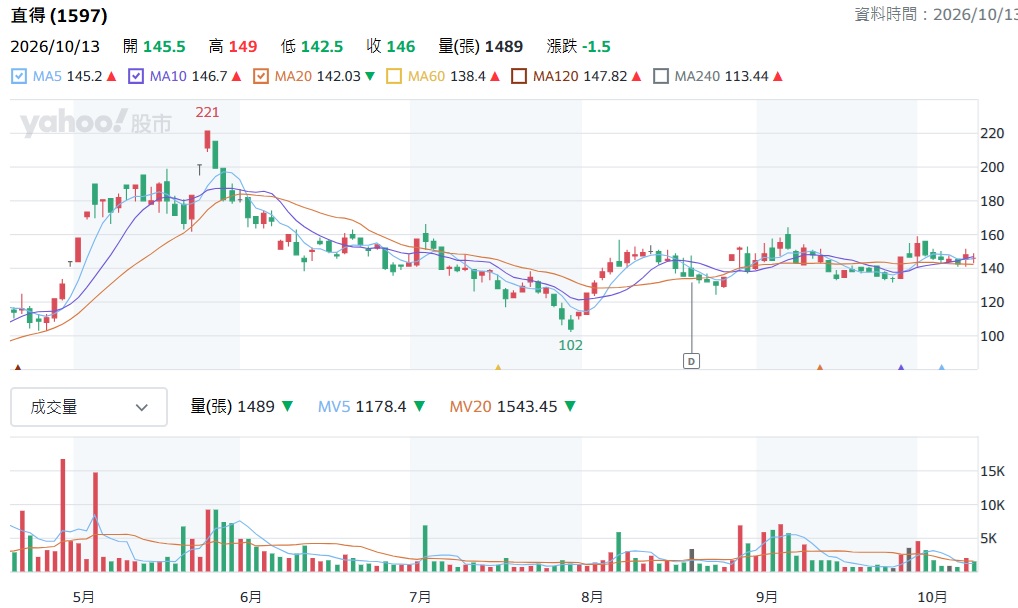Click the red up arrow beside MA60 value
The width and height of the screenshot is (1018, 608).
coord(495,77)
